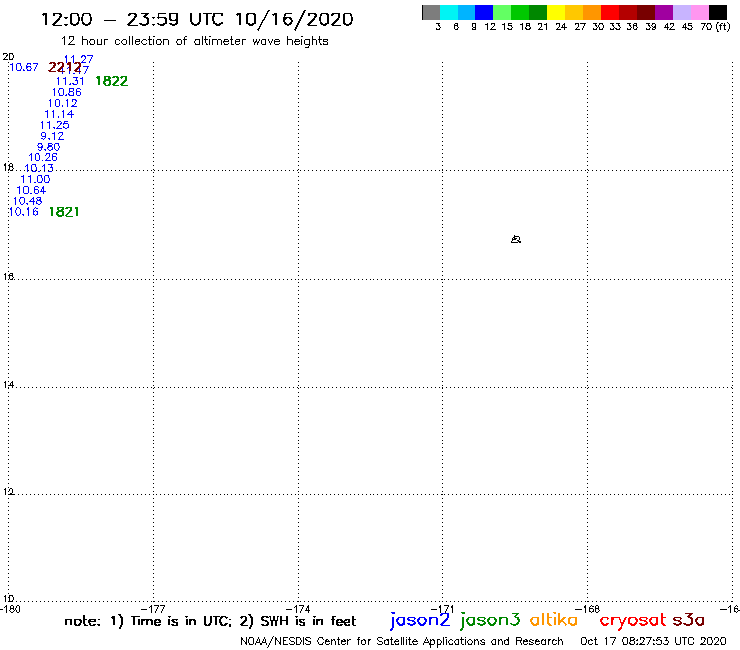
Task: Click the wave height value 10.16
Action: (x=24, y=212)
